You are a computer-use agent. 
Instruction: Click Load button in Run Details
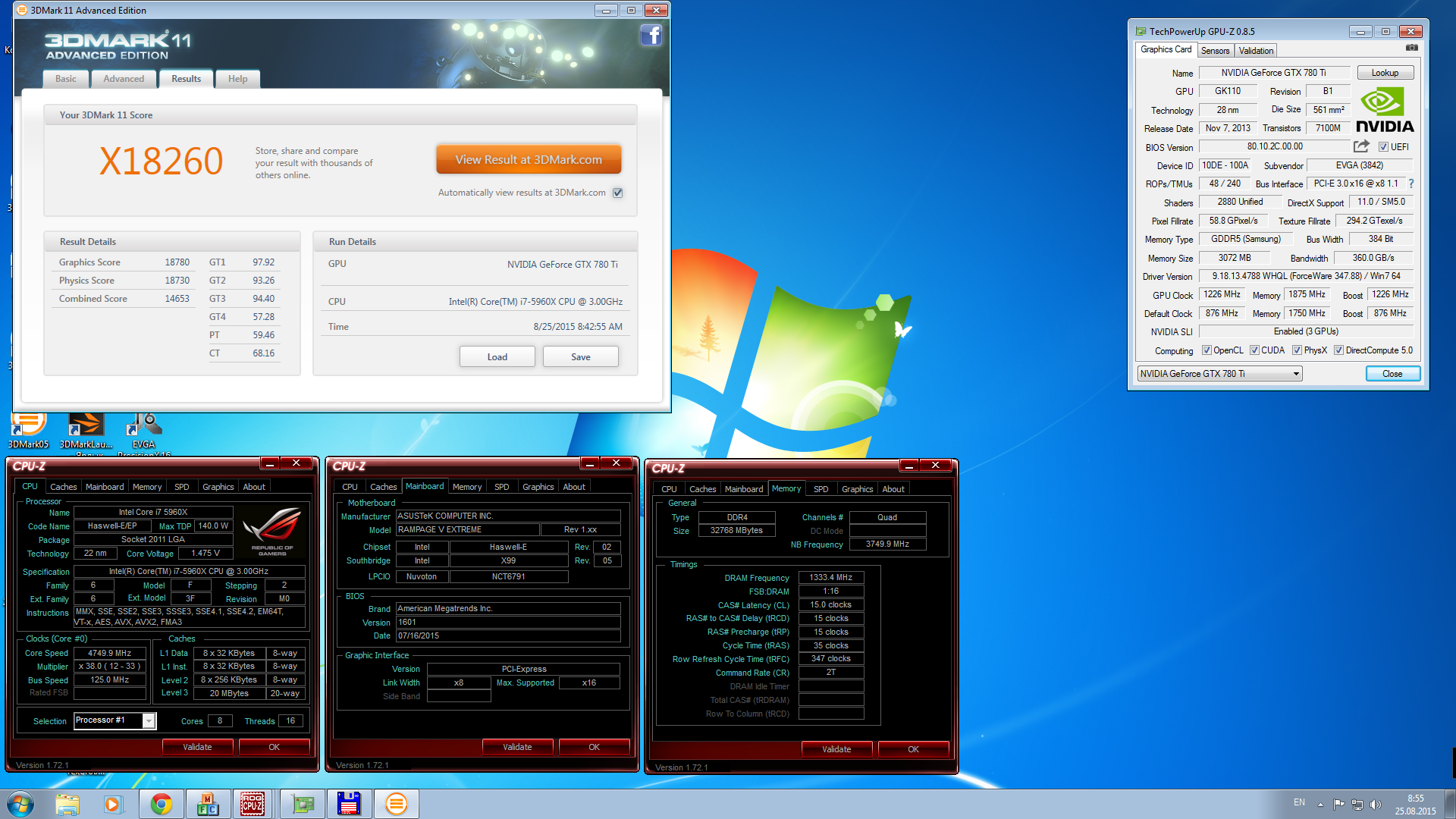click(x=497, y=357)
